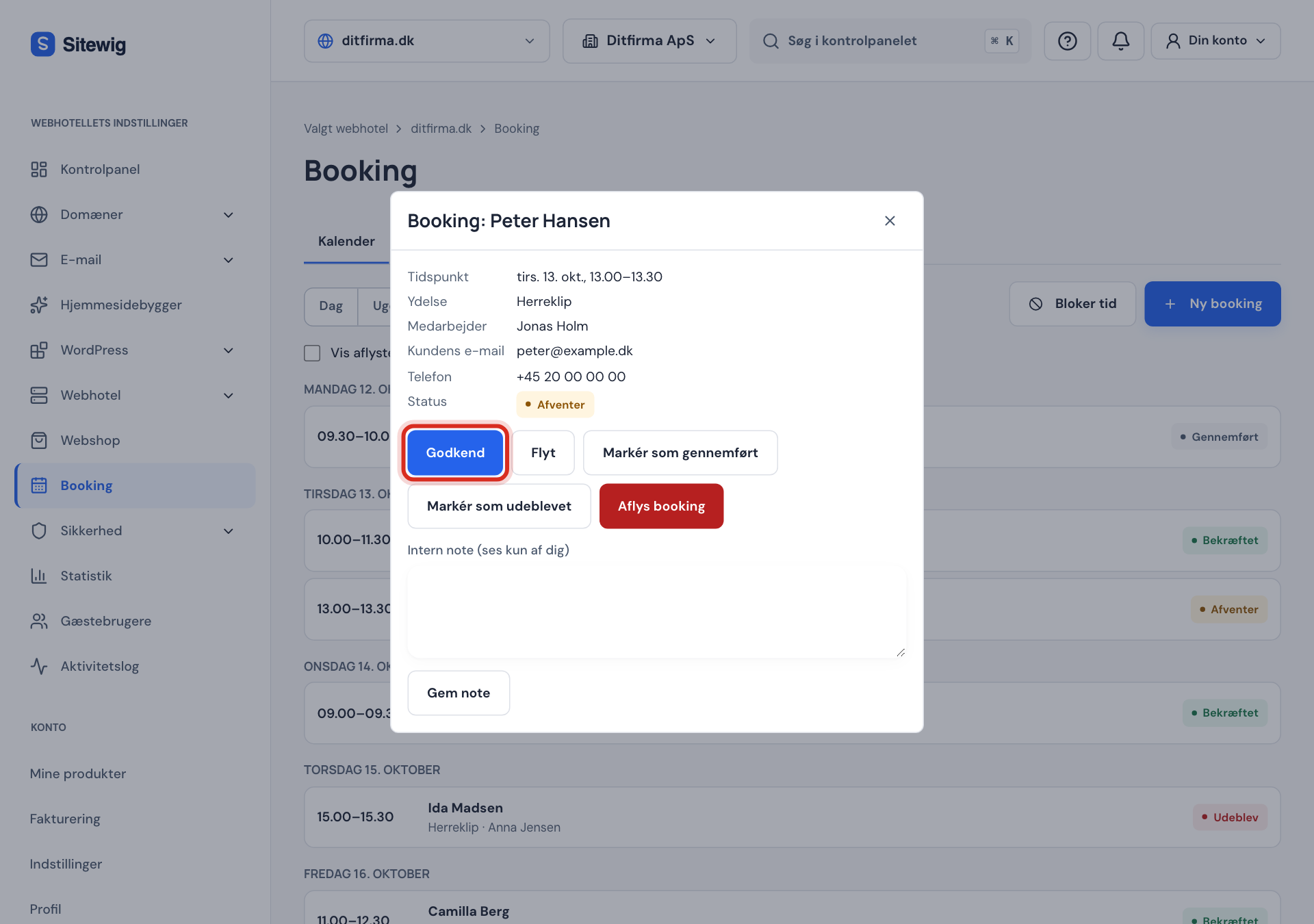Save with Gem note button
The width and height of the screenshot is (1314, 924).
pos(459,693)
